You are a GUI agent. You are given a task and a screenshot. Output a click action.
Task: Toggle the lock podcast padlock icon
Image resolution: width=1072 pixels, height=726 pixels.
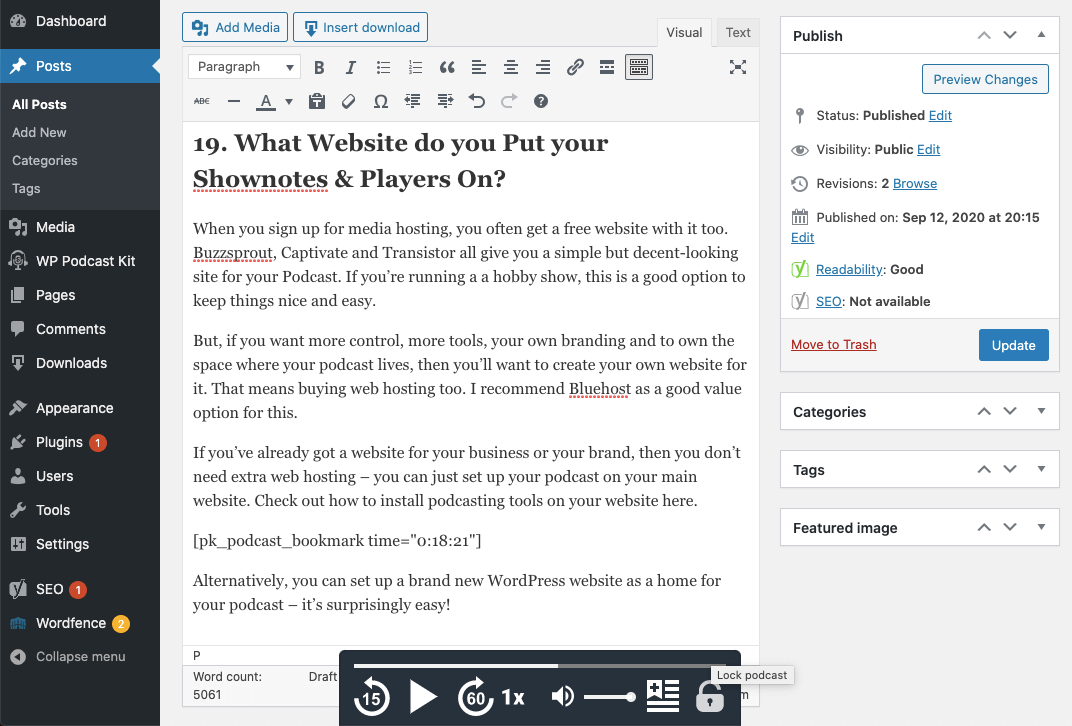click(710, 697)
